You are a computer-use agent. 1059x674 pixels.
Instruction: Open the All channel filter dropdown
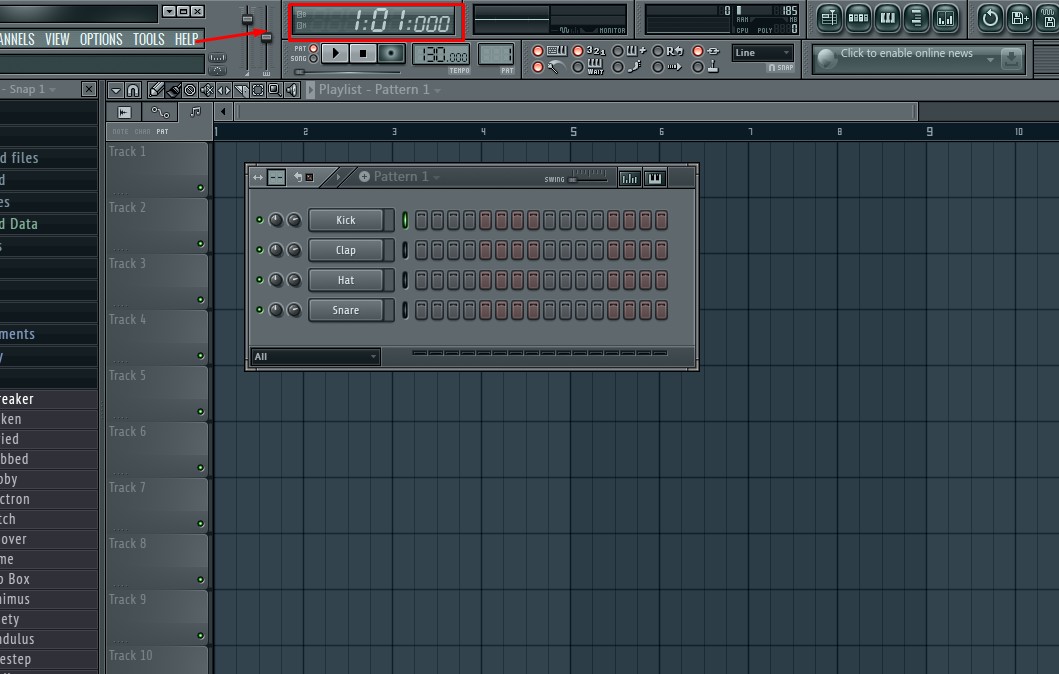pyautogui.click(x=315, y=356)
